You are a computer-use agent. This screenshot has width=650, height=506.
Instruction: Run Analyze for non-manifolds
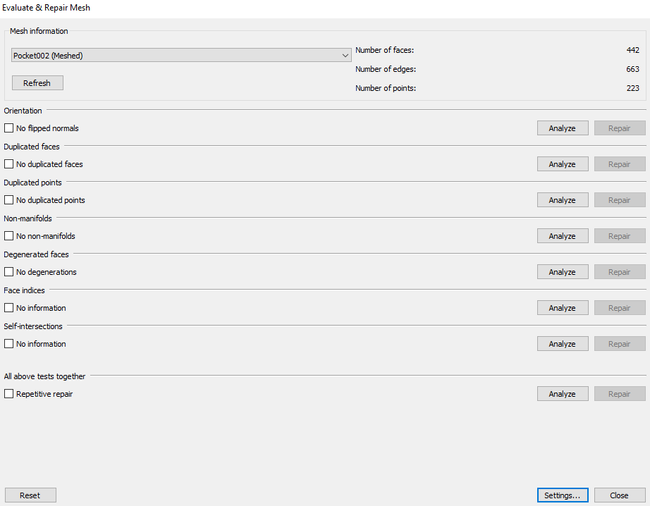pyautogui.click(x=562, y=236)
